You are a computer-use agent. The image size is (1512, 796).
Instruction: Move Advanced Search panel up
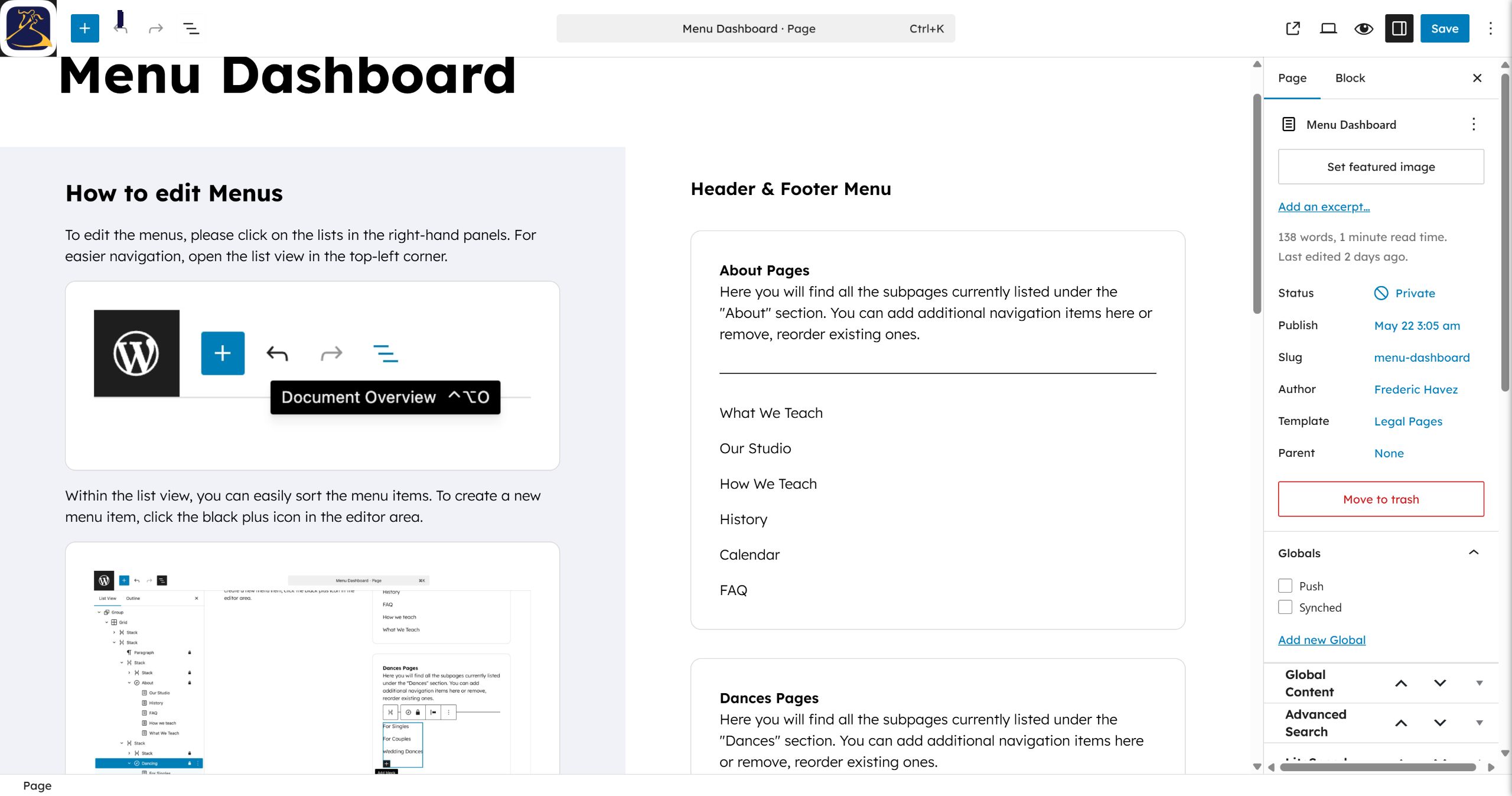(1401, 723)
